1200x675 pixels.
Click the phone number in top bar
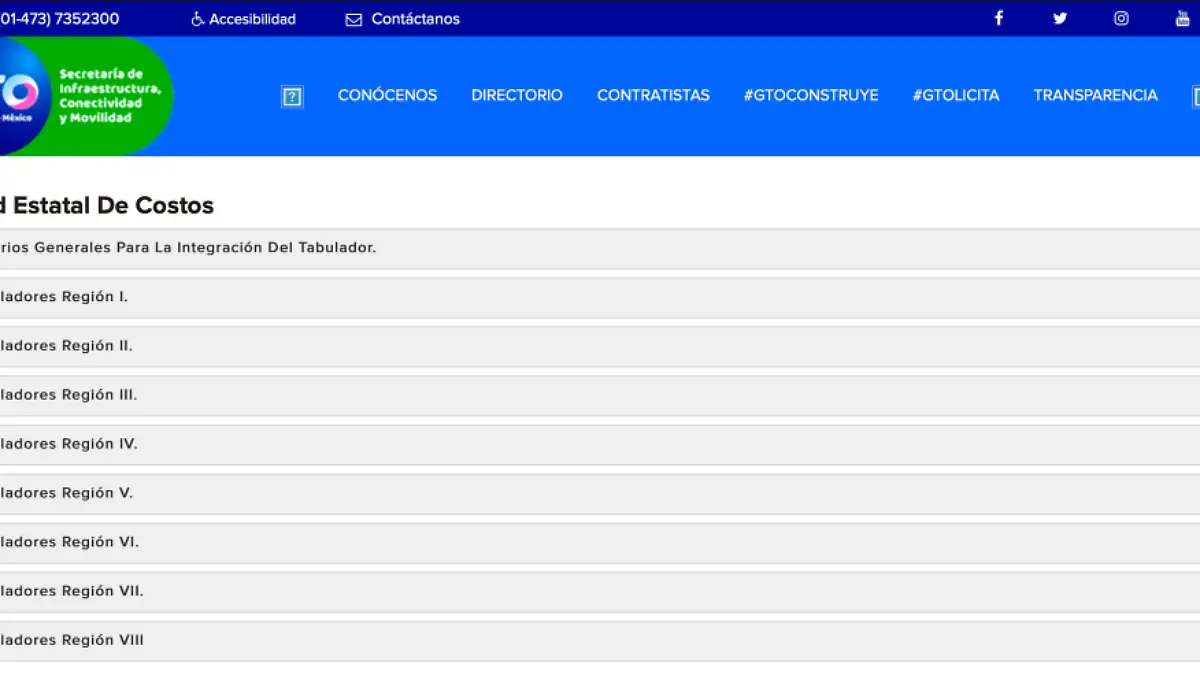(x=60, y=19)
